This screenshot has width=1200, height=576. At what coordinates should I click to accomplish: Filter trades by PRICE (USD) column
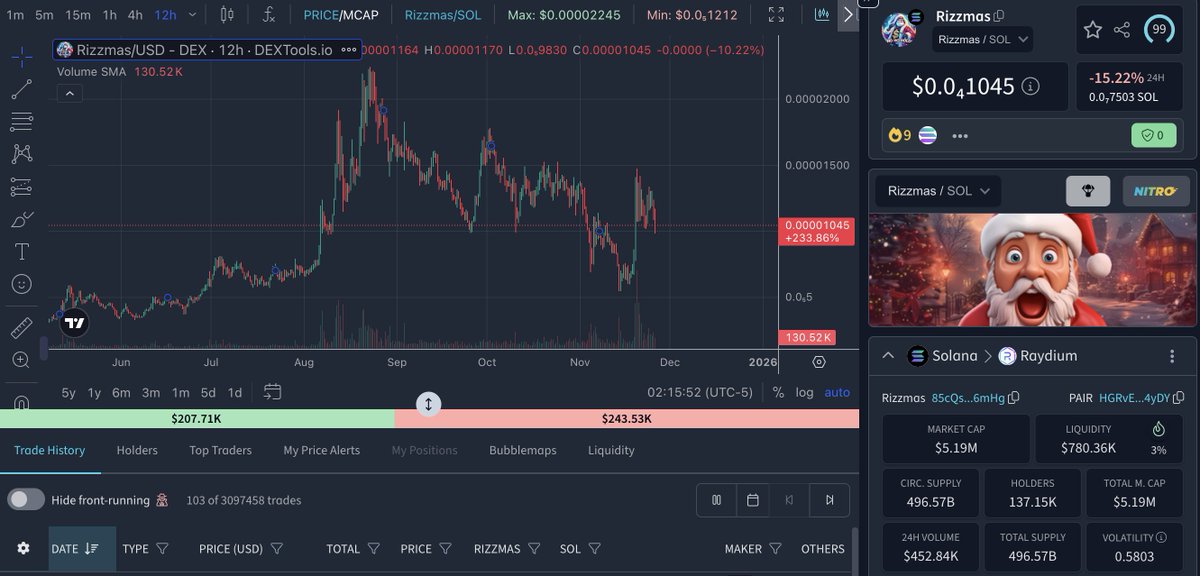coord(277,548)
